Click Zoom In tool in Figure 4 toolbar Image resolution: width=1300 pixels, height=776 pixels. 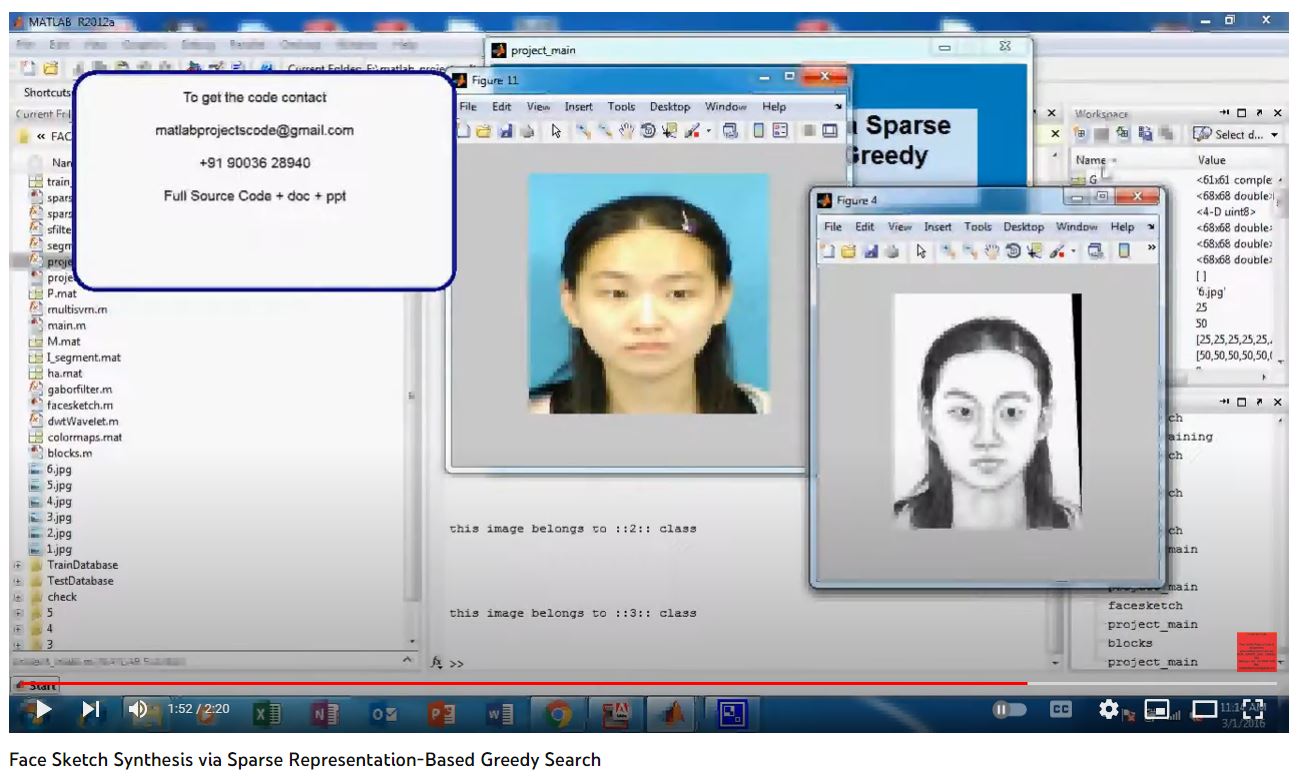(x=947, y=251)
